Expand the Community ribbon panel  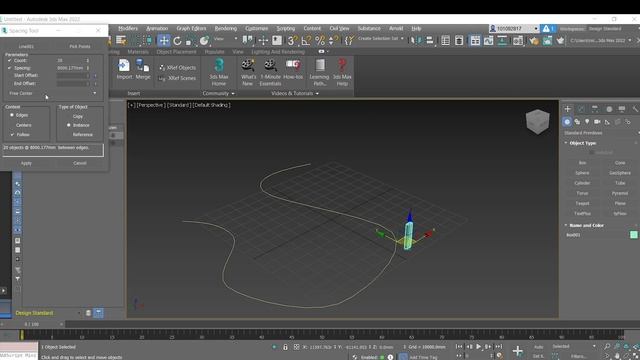[219, 93]
